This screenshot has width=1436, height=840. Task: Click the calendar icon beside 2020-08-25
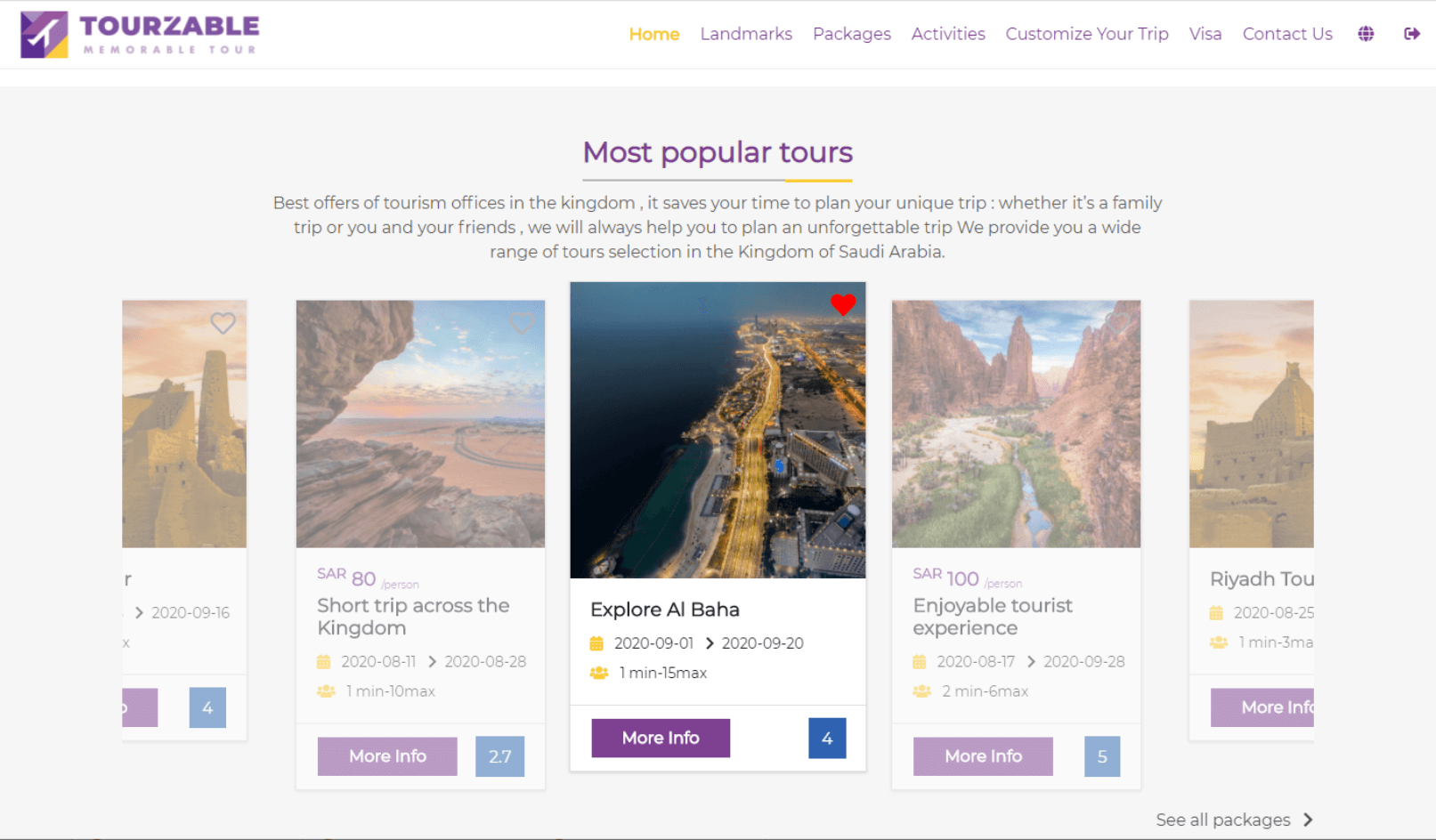(x=1216, y=613)
